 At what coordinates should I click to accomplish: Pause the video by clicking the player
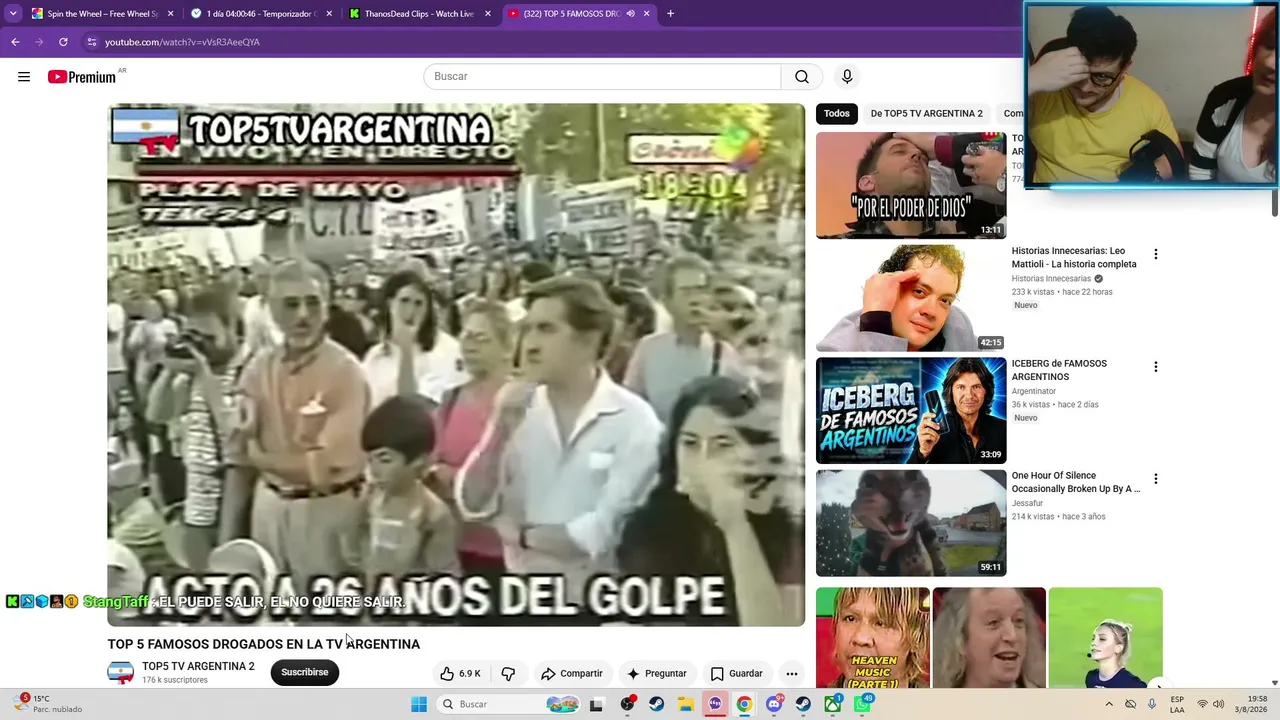(456, 365)
